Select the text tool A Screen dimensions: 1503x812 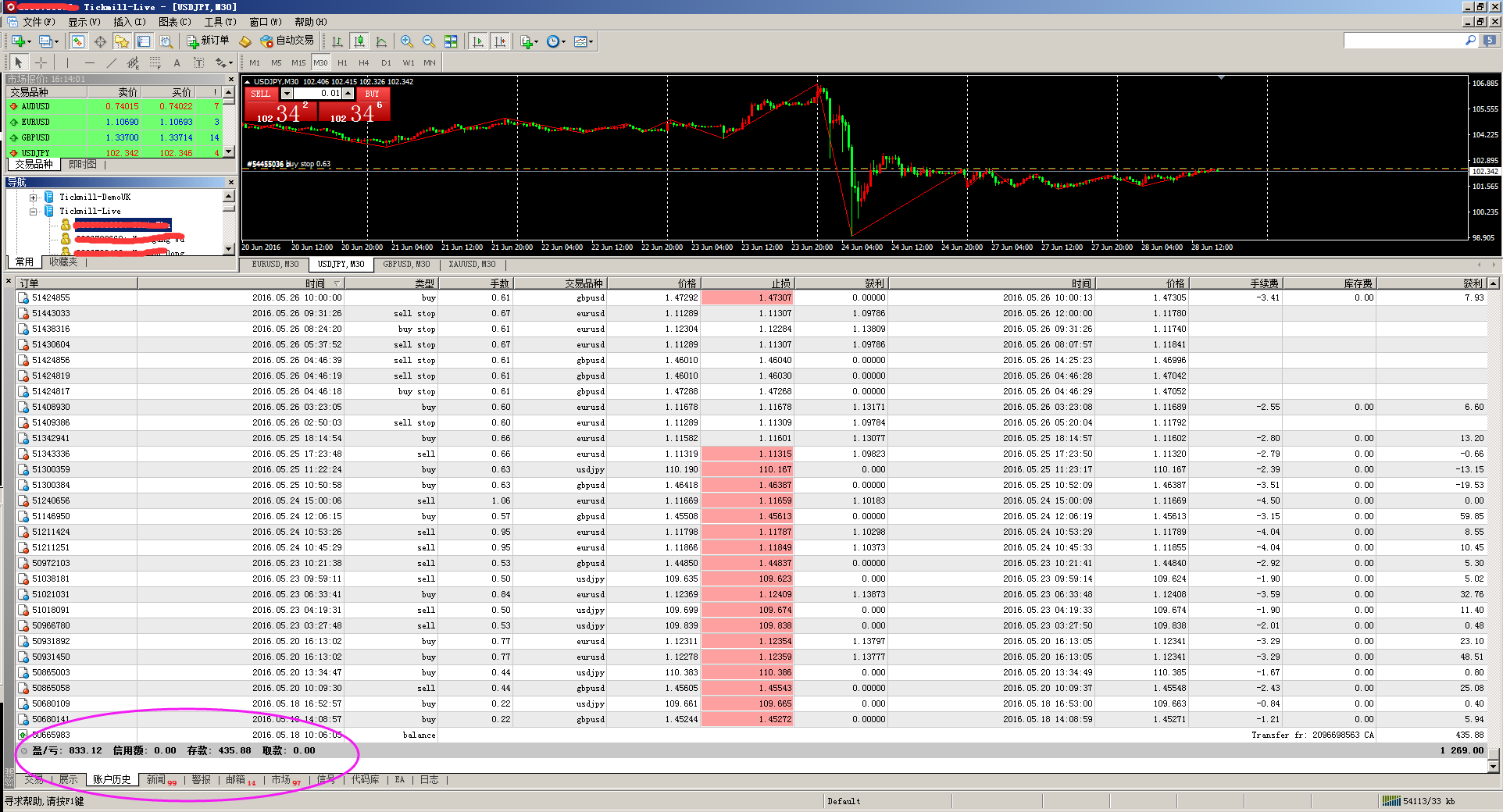tap(177, 62)
